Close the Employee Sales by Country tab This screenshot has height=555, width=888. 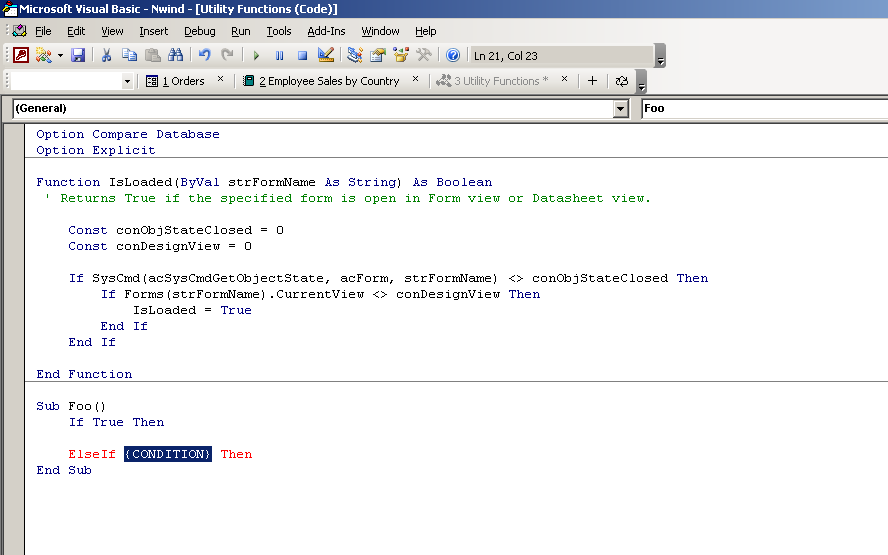pos(415,79)
